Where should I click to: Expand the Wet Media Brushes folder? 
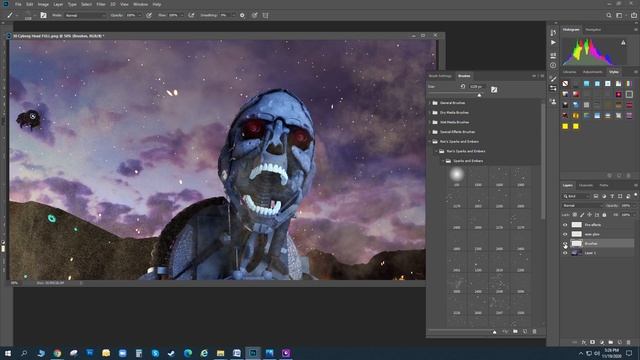coord(430,122)
